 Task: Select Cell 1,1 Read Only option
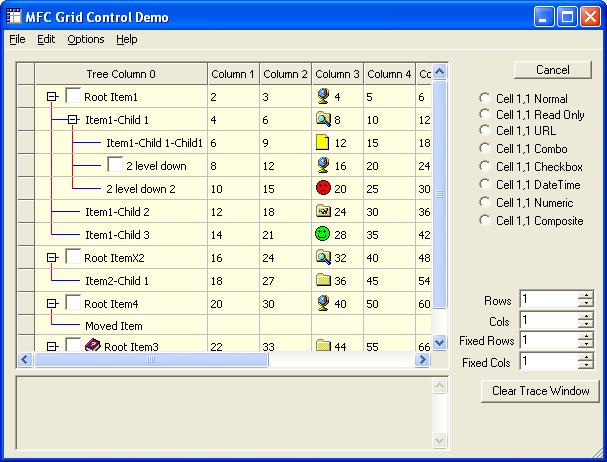click(x=484, y=114)
